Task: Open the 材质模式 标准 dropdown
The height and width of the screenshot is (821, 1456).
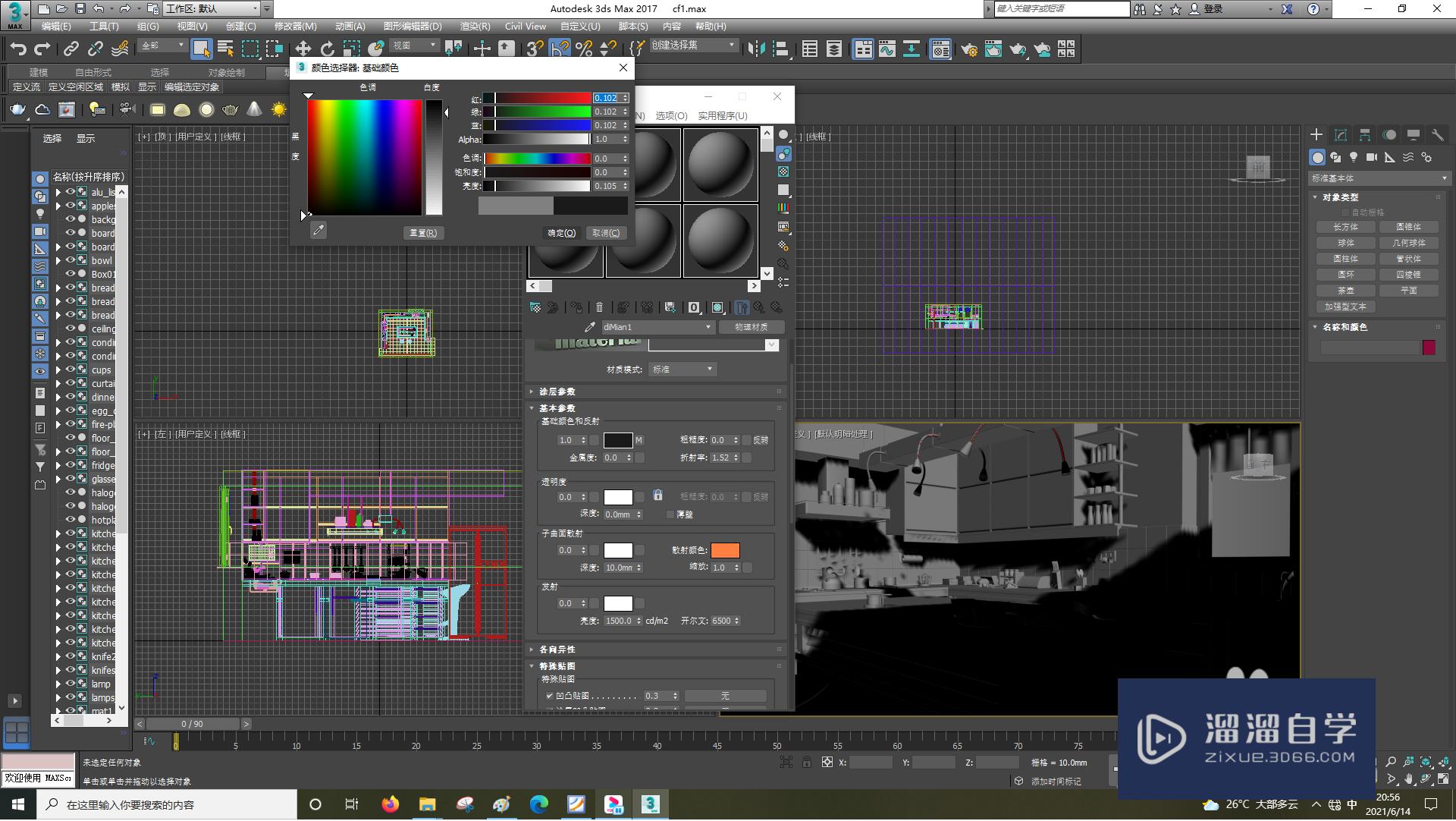Action: (x=682, y=370)
